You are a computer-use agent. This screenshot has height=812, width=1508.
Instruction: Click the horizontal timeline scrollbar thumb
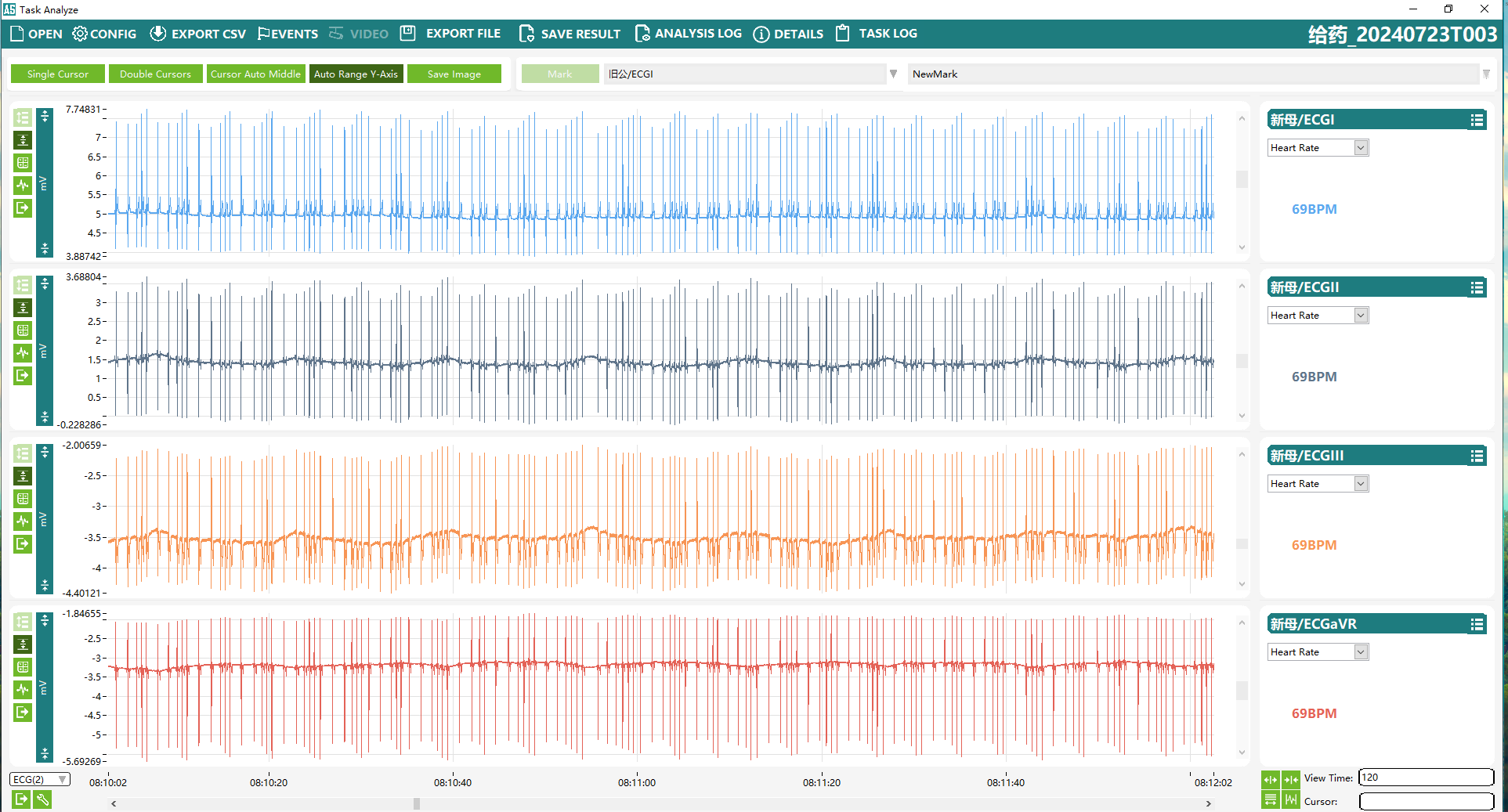tap(417, 803)
